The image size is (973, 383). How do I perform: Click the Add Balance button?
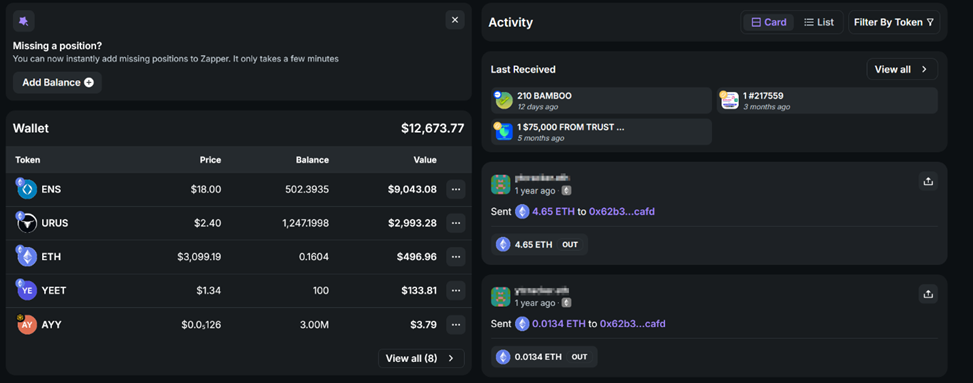click(57, 83)
